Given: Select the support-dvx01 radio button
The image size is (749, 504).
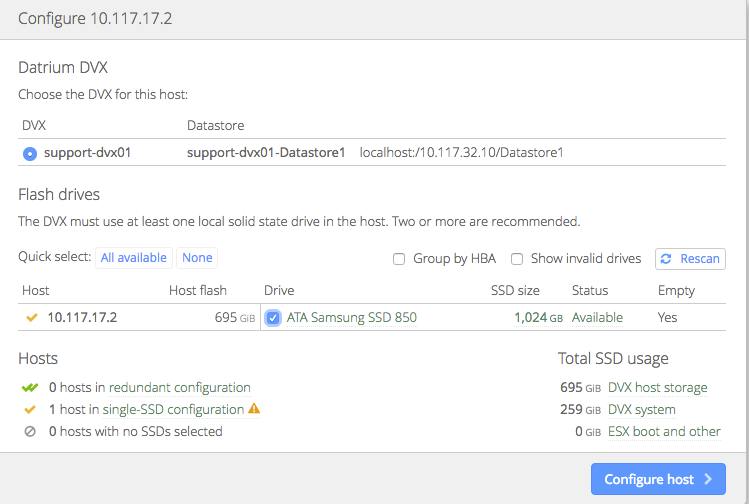Looking at the screenshot, I should 30,153.
